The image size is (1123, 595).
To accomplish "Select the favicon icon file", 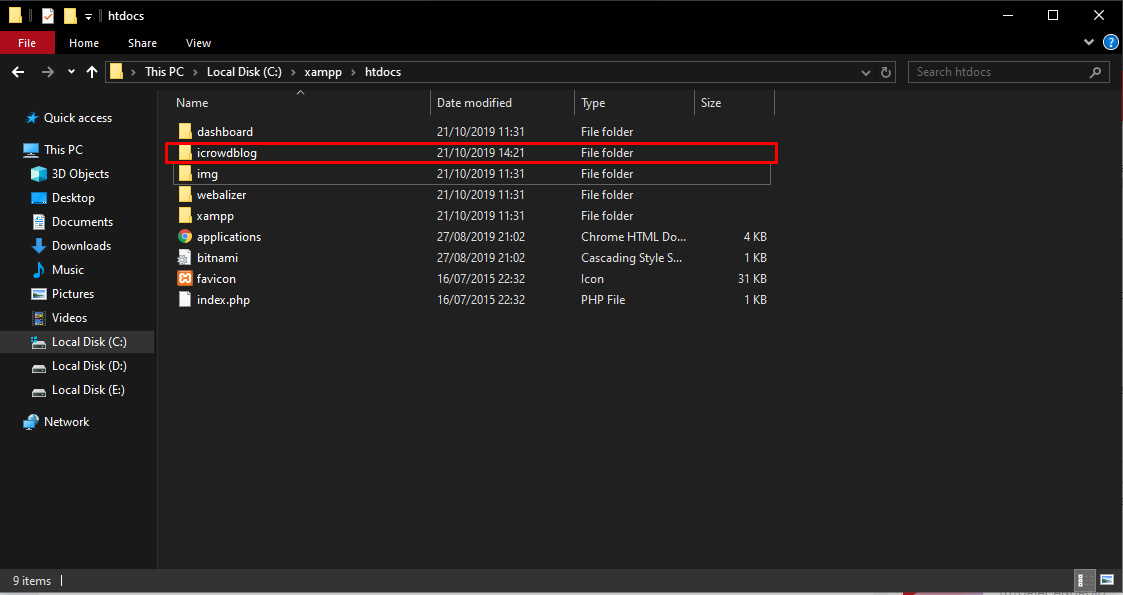I will click(472, 279).
